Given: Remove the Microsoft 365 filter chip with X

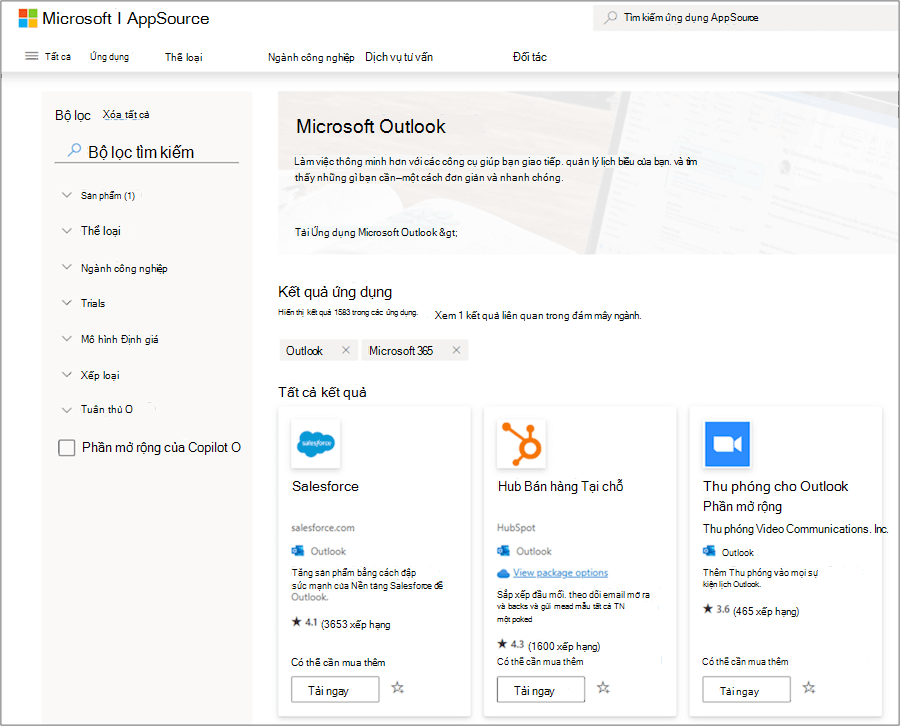Looking at the screenshot, I should point(456,350).
